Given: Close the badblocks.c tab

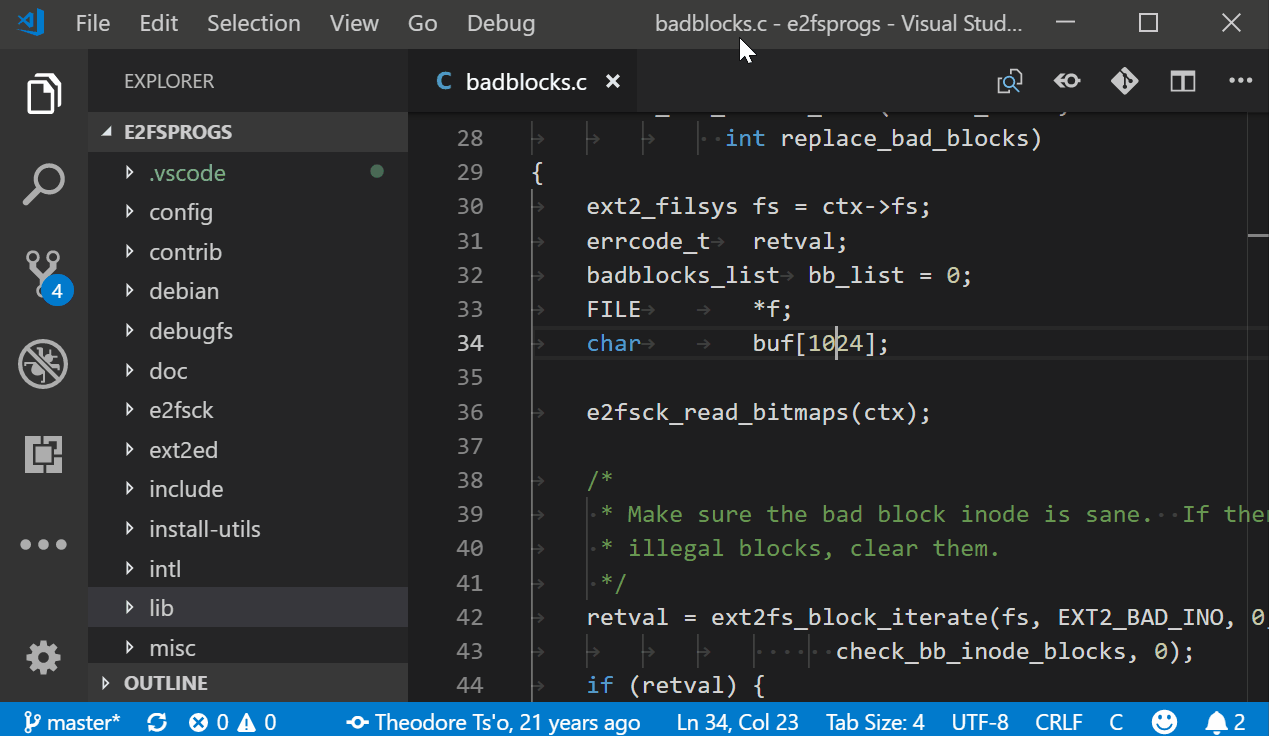Looking at the screenshot, I should [613, 81].
